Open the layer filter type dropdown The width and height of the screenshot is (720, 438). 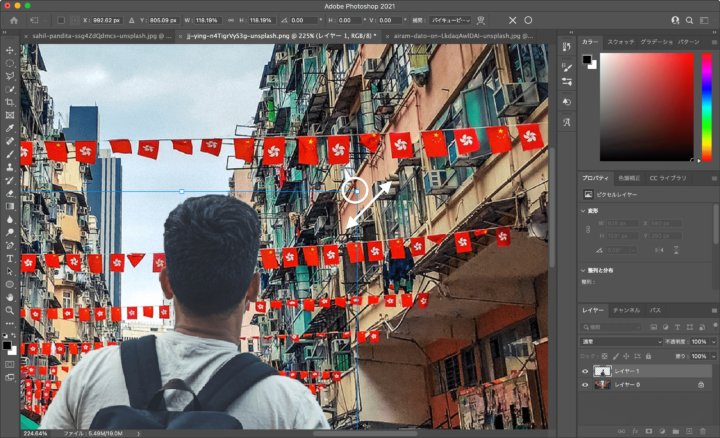click(612, 327)
